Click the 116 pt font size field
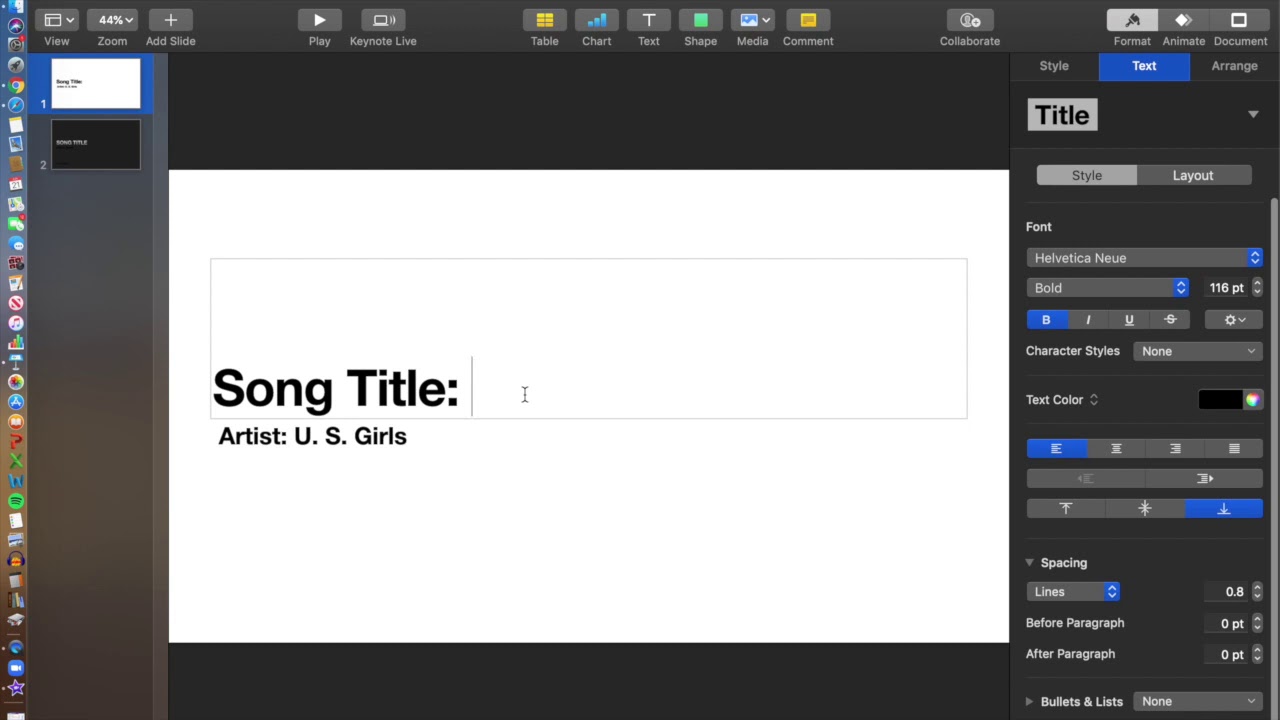 pos(1226,288)
